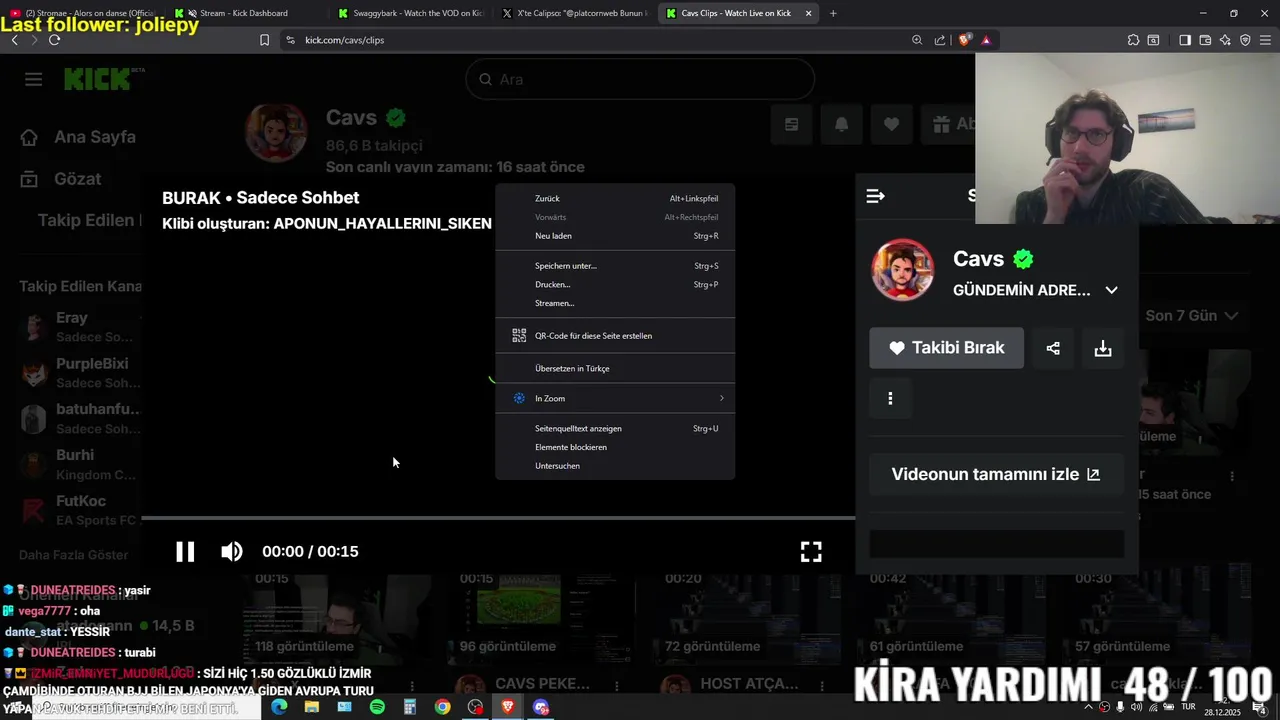Open PurpleBixi in followed channels
The width and height of the screenshot is (1280, 720).
[80, 372]
